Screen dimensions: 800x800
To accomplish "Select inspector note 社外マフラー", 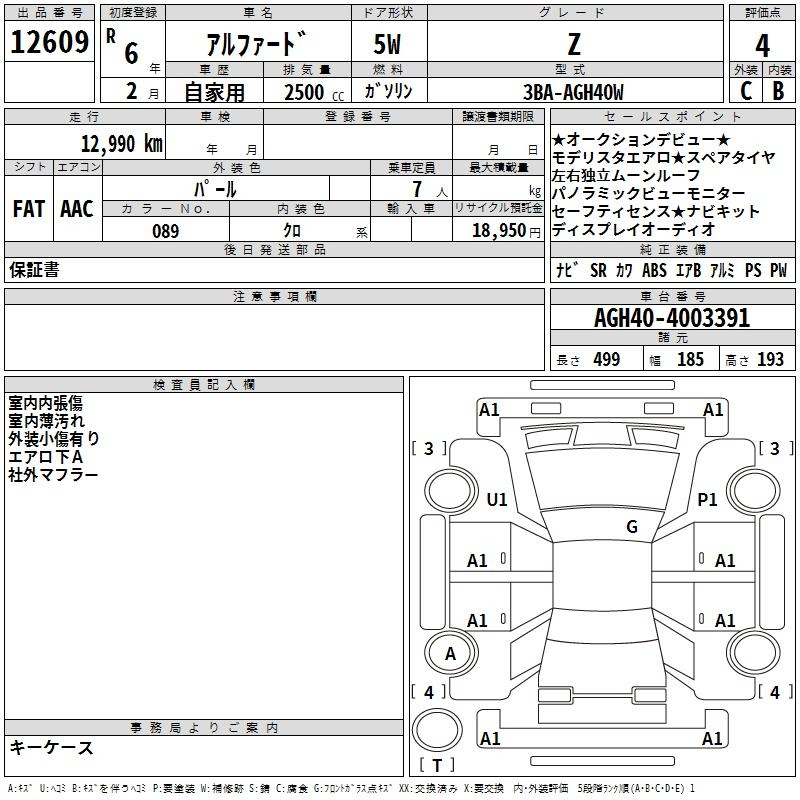I will (x=53, y=474).
